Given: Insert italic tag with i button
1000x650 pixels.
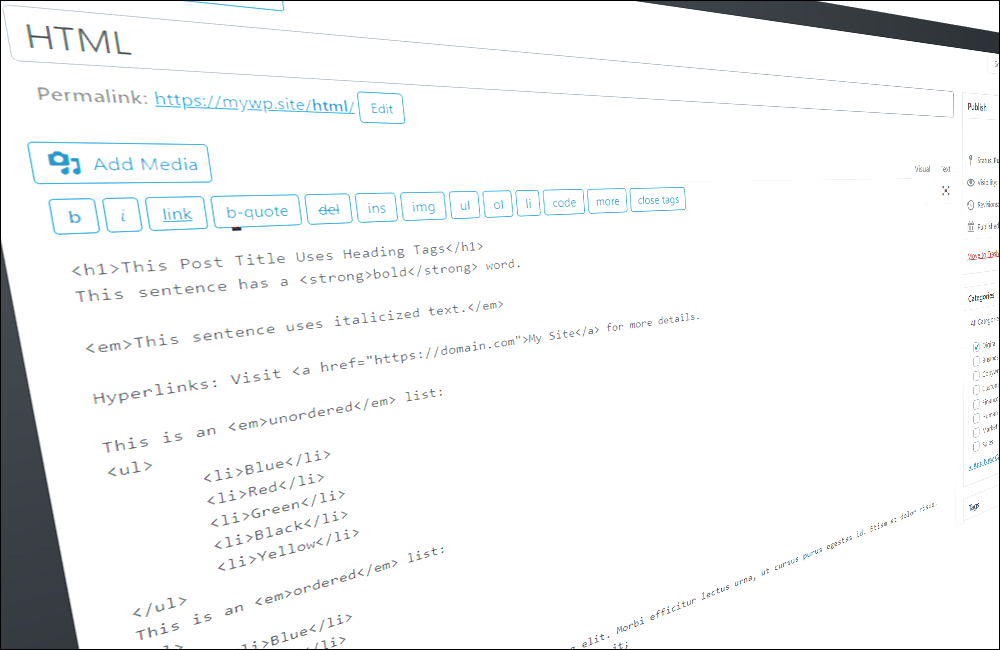Looking at the screenshot, I should [122, 215].
